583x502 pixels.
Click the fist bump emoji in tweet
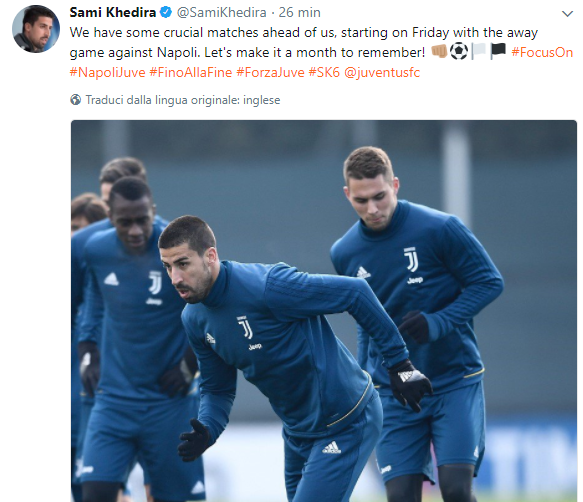[x=439, y=52]
